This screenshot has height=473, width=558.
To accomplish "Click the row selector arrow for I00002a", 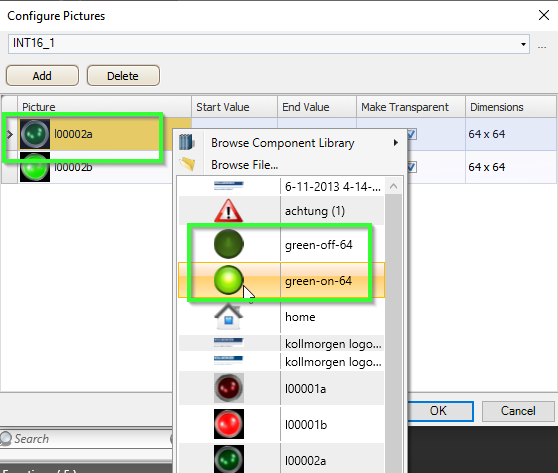I will 10,135.
